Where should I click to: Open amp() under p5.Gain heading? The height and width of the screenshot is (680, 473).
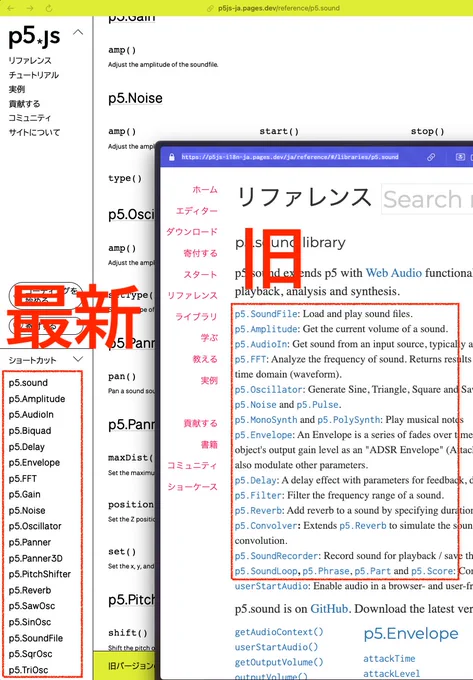coord(122,50)
